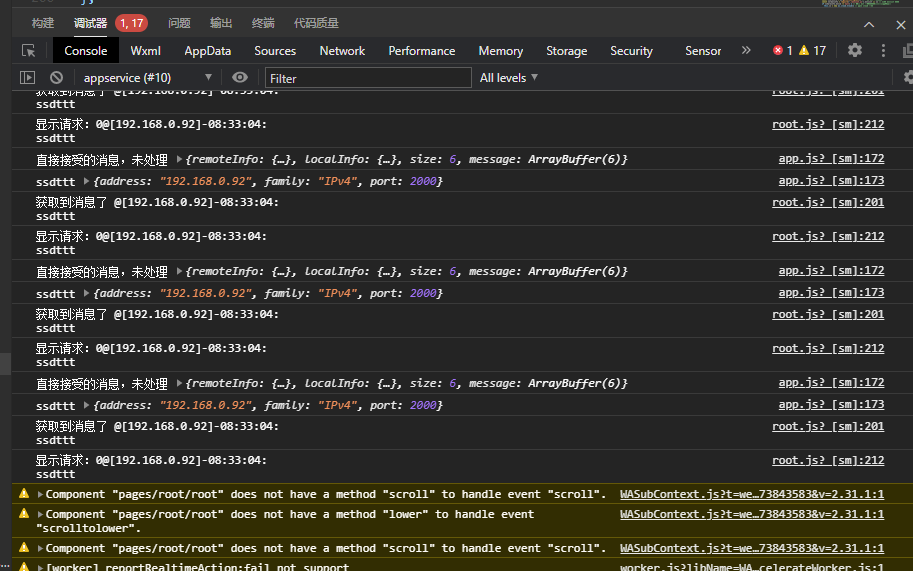Viewport: 913px width, 571px height.
Task: Expand second address object entry
Action: (x=86, y=293)
